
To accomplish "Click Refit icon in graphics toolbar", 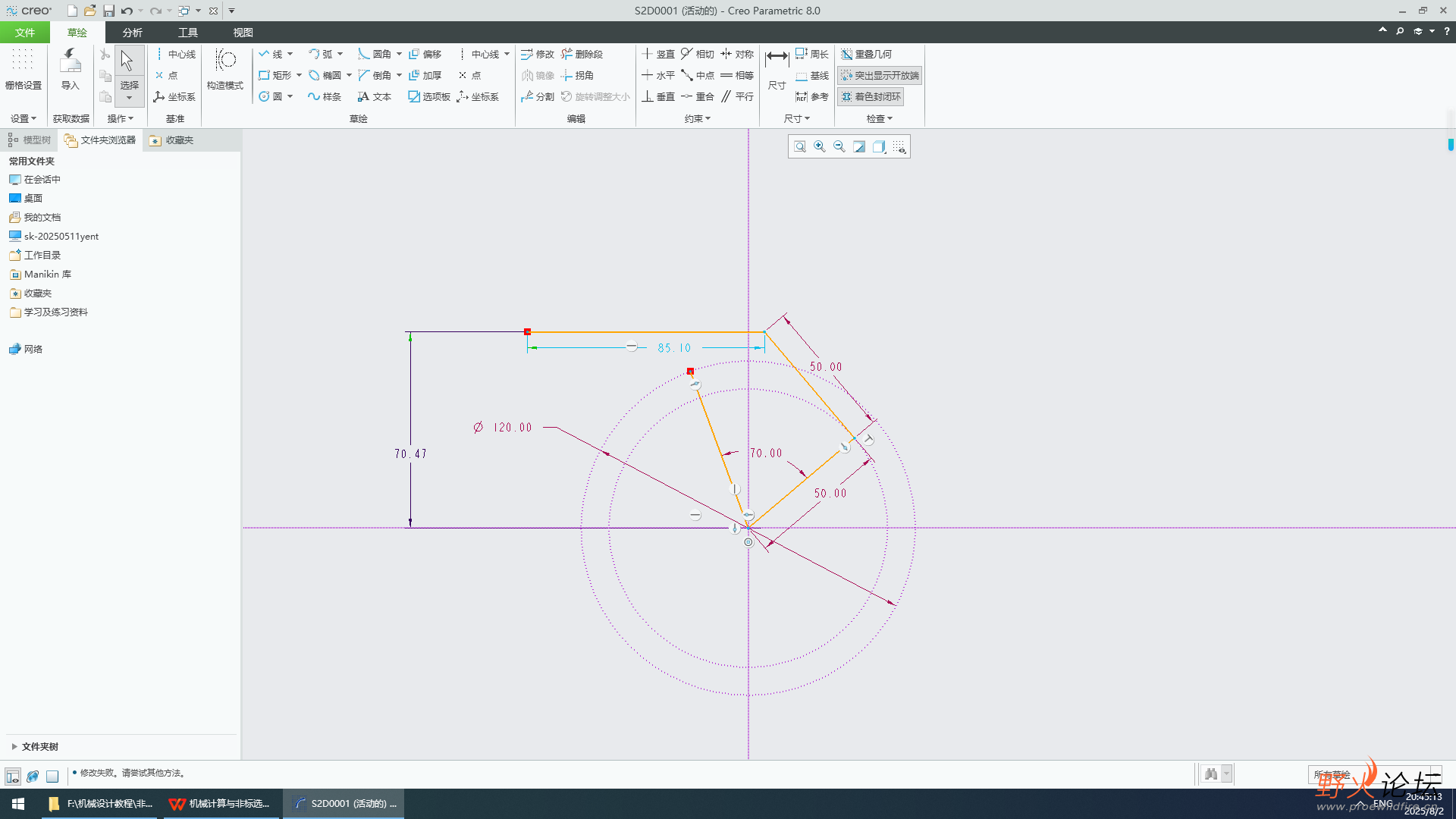I will [799, 146].
